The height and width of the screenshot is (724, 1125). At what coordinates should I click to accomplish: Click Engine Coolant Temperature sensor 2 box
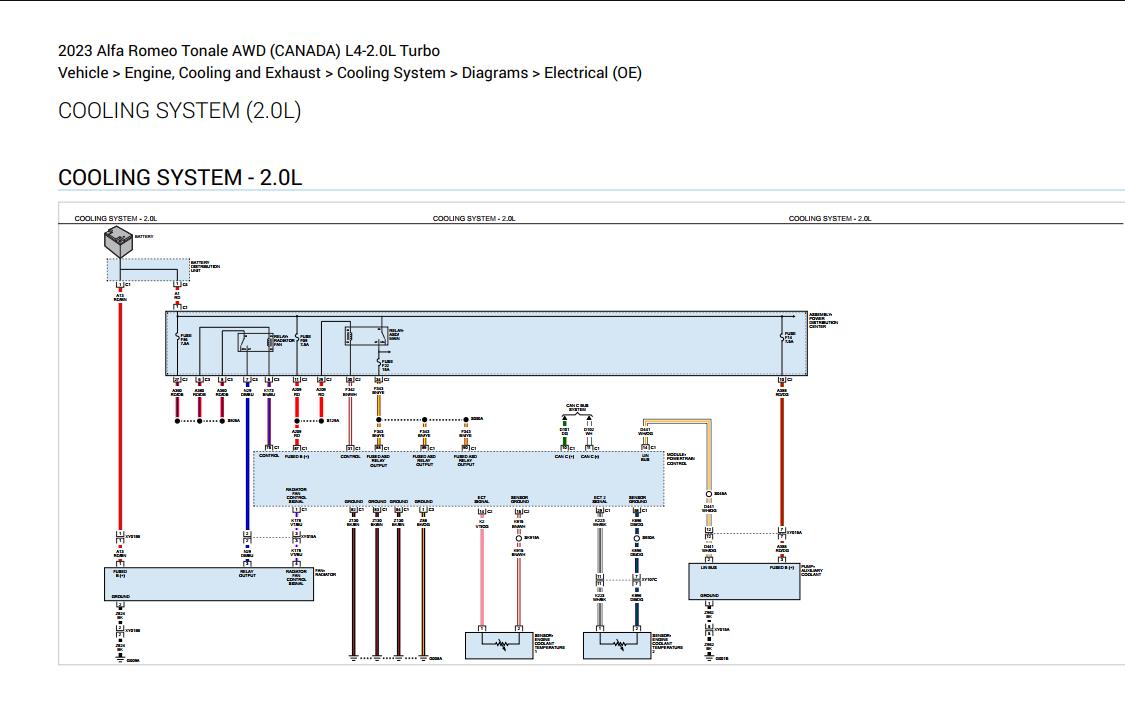click(617, 645)
